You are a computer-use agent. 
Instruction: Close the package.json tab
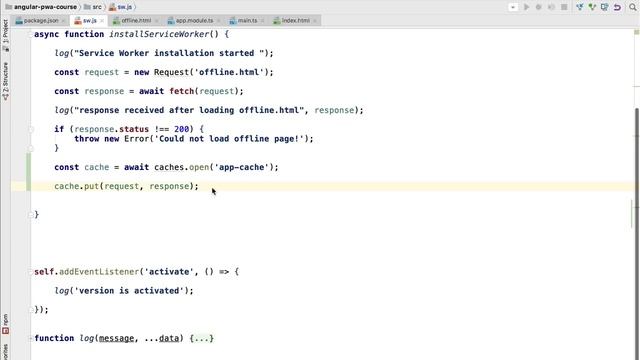tap(63, 21)
